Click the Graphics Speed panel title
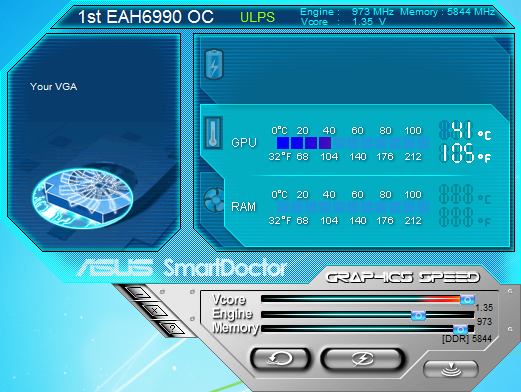 403,277
